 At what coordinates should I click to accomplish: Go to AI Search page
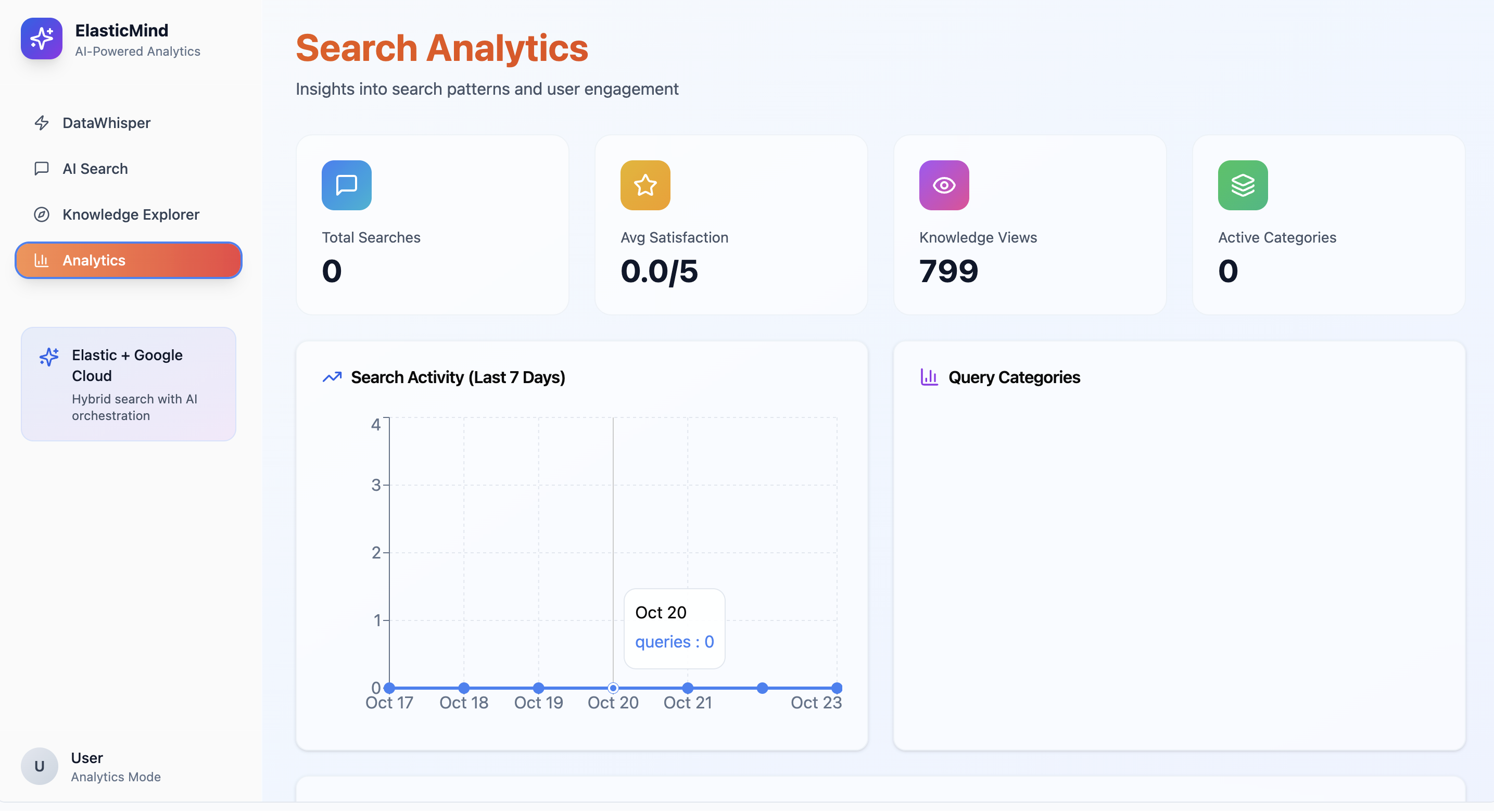(95, 169)
